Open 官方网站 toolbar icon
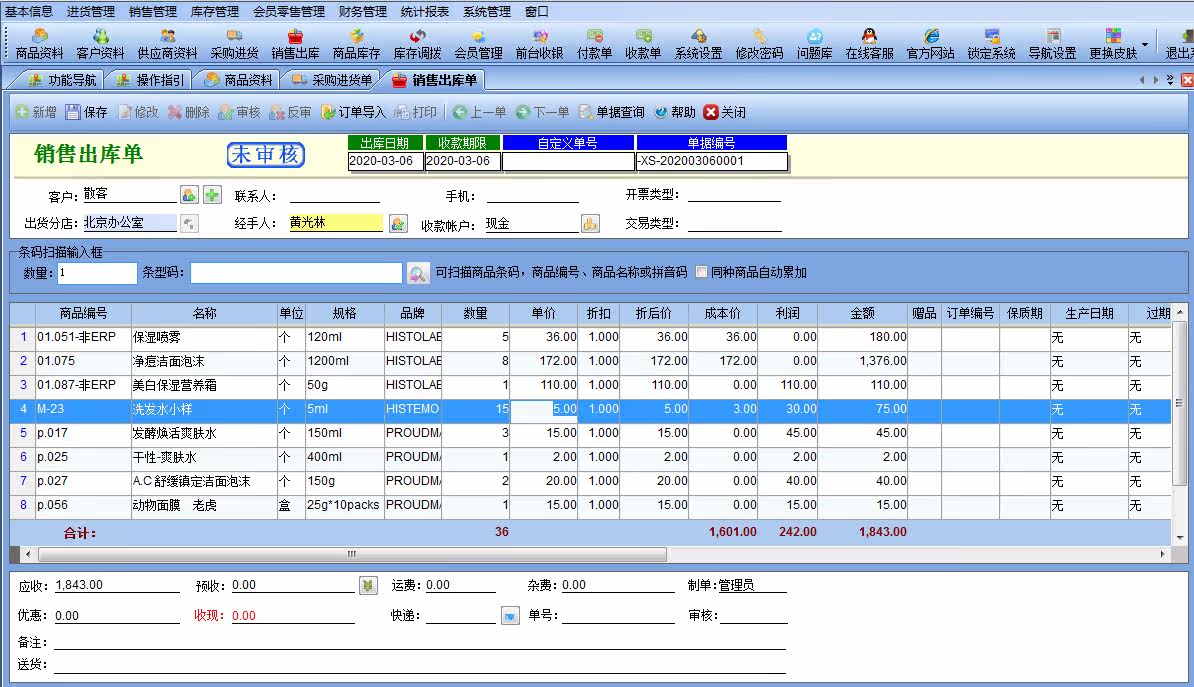Screen dimensions: 1194x687 pyautogui.click(x=931, y=44)
